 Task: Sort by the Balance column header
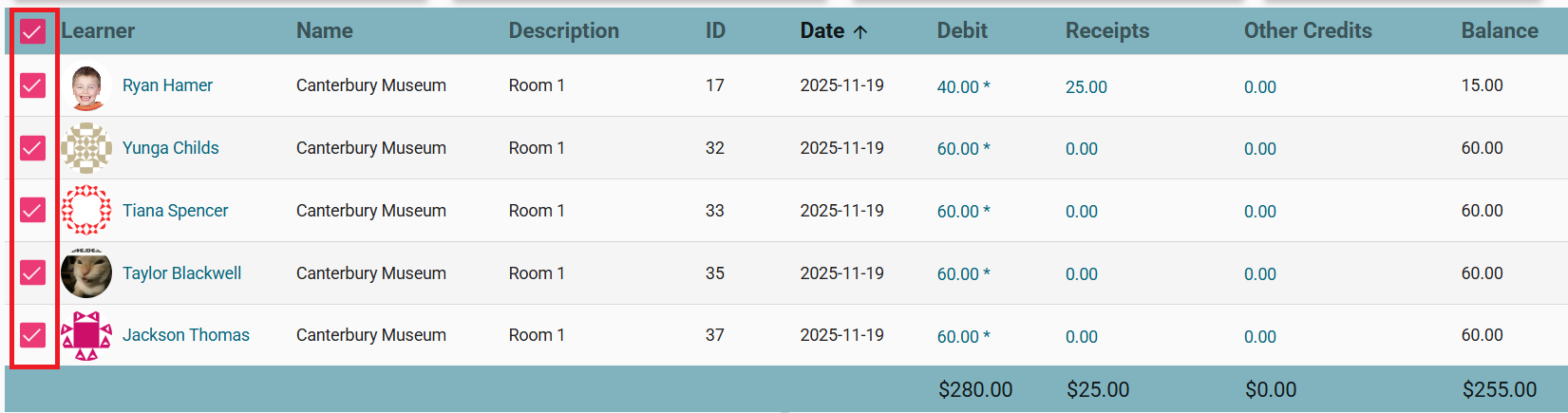click(x=1499, y=31)
